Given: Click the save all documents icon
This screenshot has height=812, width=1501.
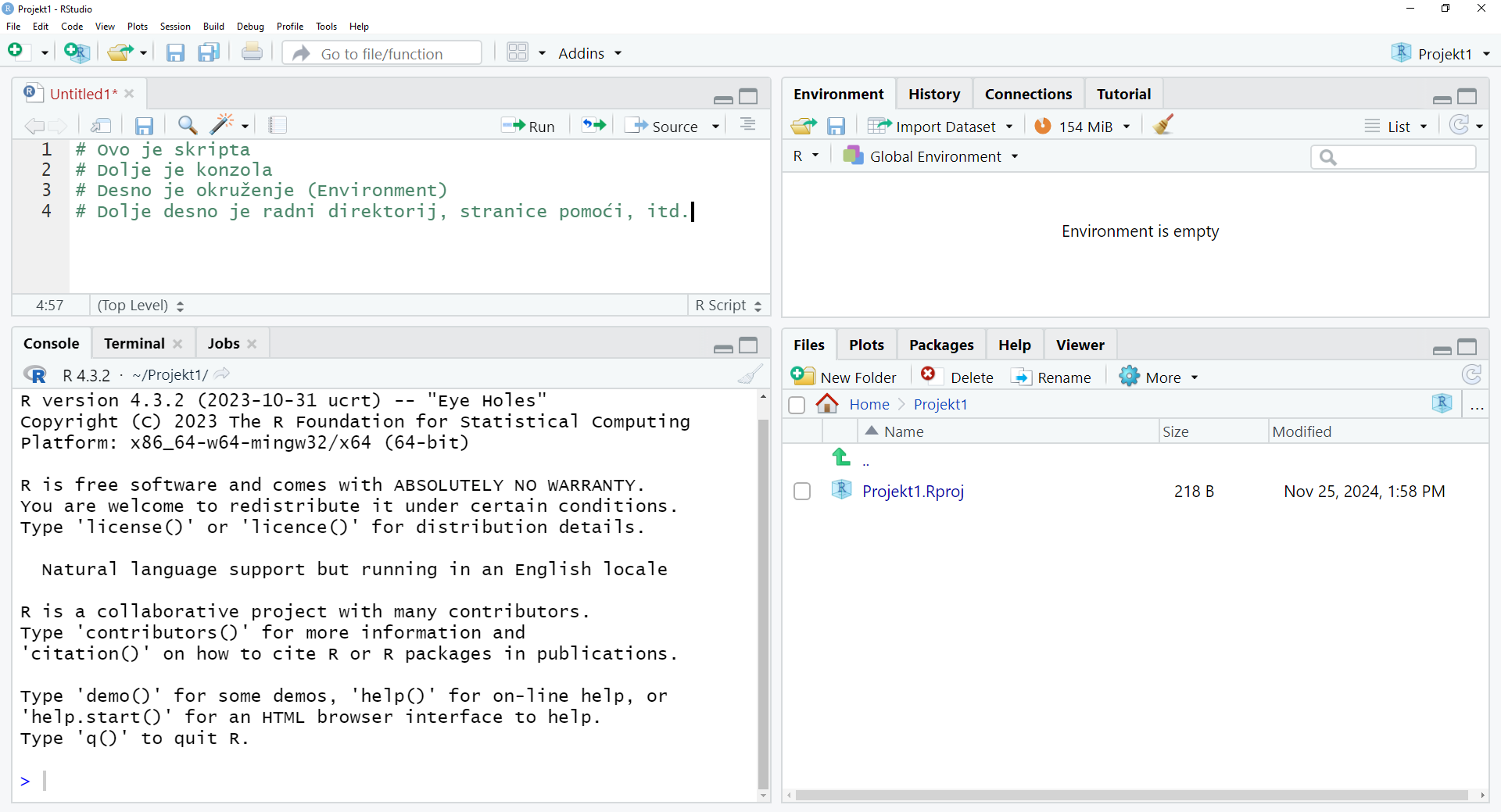Looking at the screenshot, I should 209,53.
